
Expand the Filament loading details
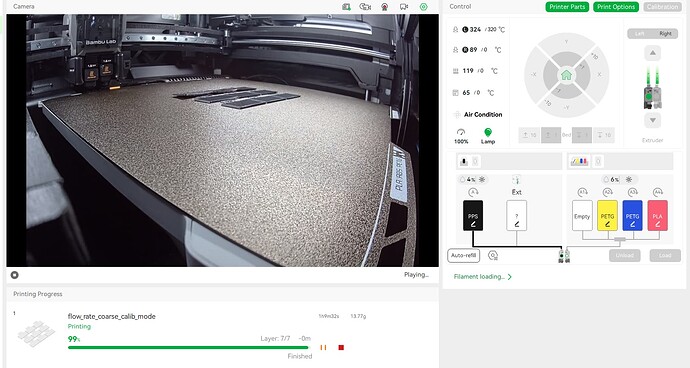tap(483, 277)
